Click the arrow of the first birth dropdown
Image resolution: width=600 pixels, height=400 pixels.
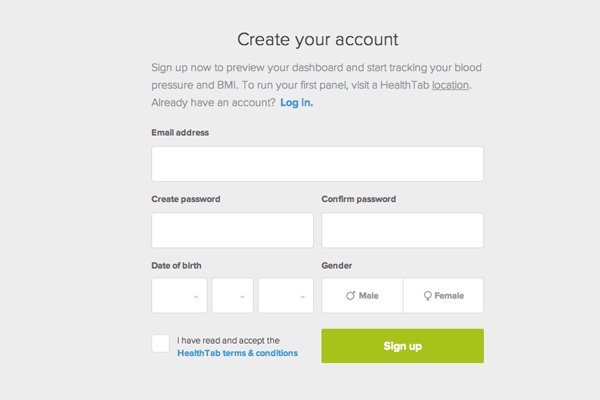click(196, 297)
